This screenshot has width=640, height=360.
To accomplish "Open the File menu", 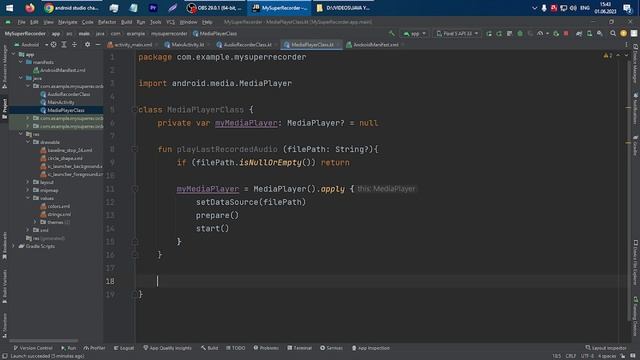I will [x=21, y=22].
